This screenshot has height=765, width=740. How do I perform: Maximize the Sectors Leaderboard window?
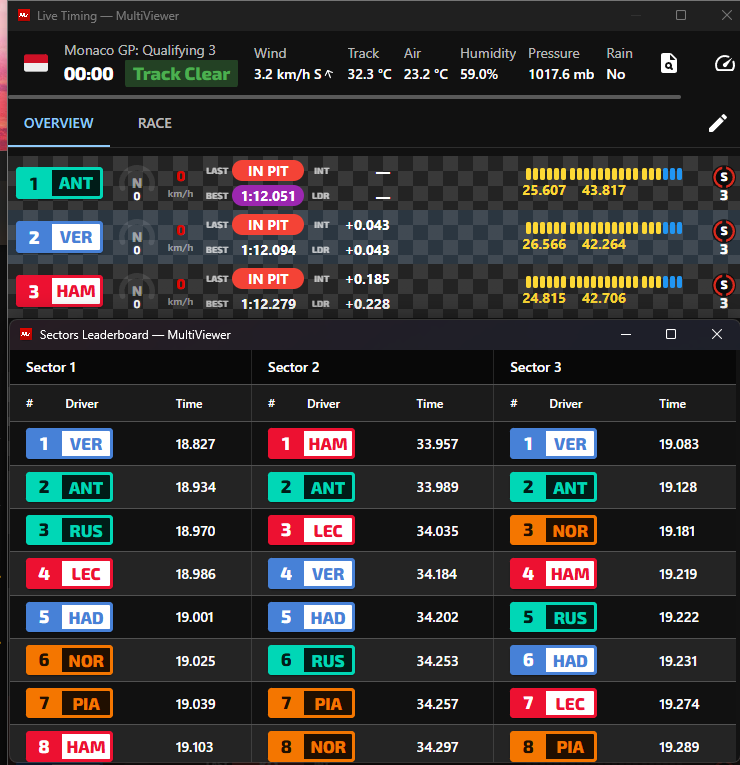point(671,334)
